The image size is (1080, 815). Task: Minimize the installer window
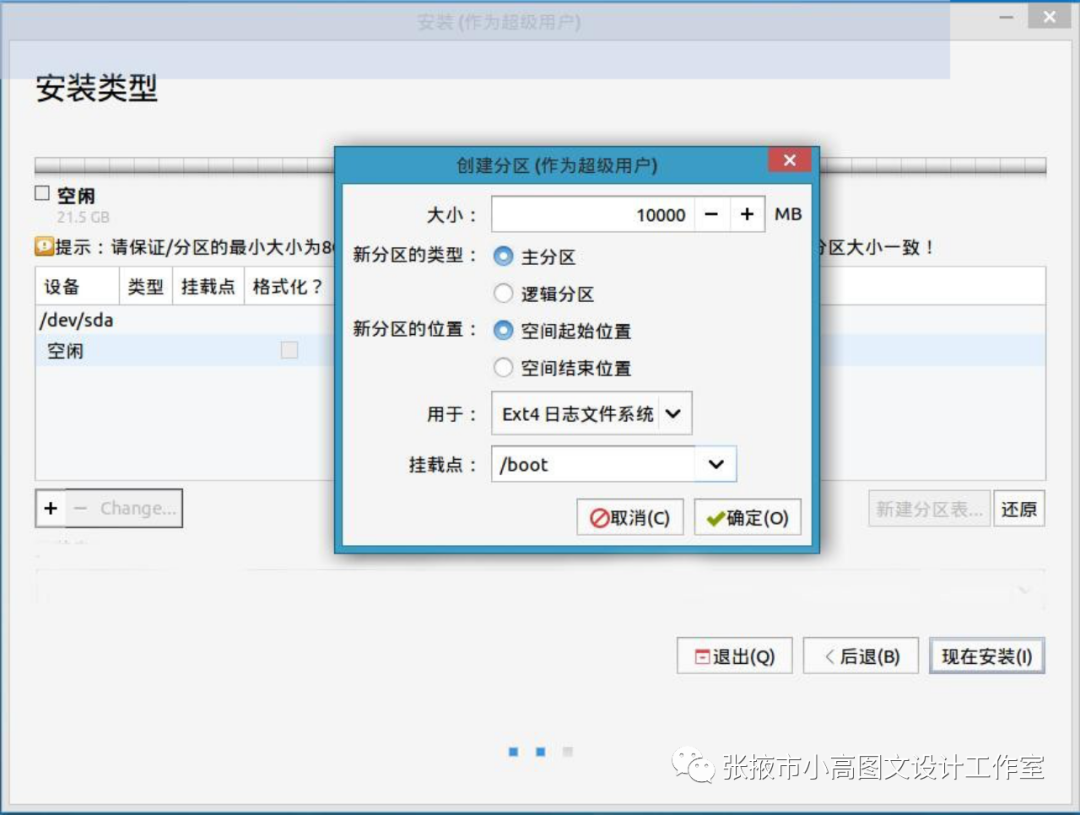1006,17
